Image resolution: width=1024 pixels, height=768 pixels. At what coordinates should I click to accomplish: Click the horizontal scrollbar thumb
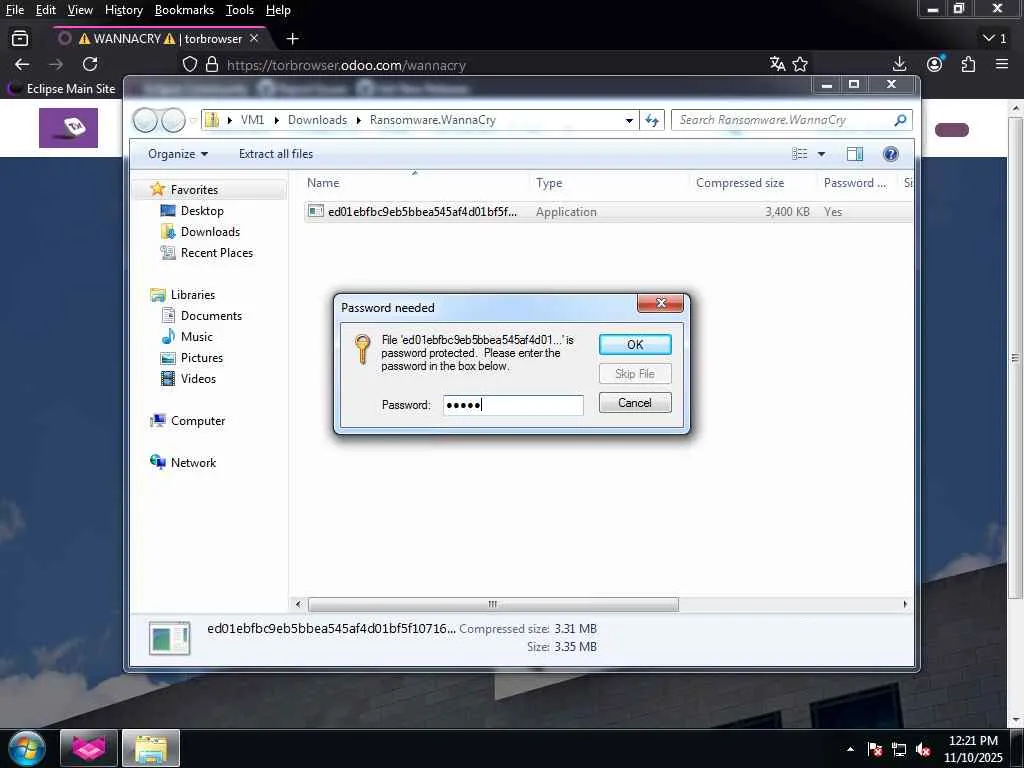[x=493, y=605]
